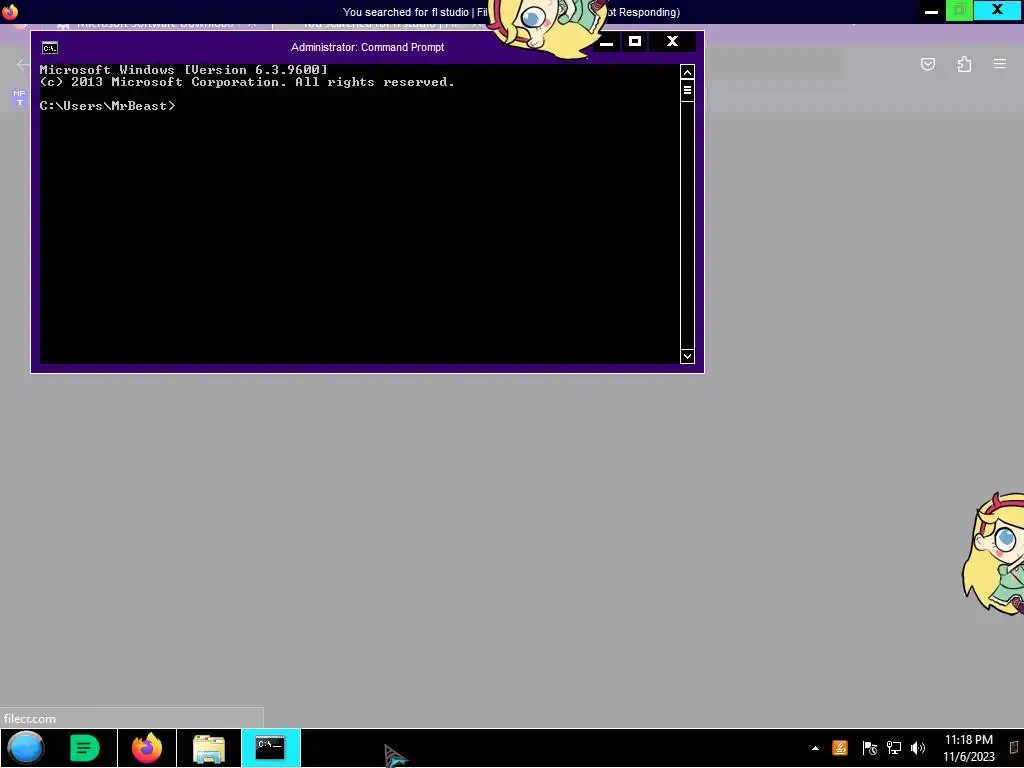The height and width of the screenshot is (768, 1024).
Task: Click the Firefox logo in the title bar
Action: point(10,12)
